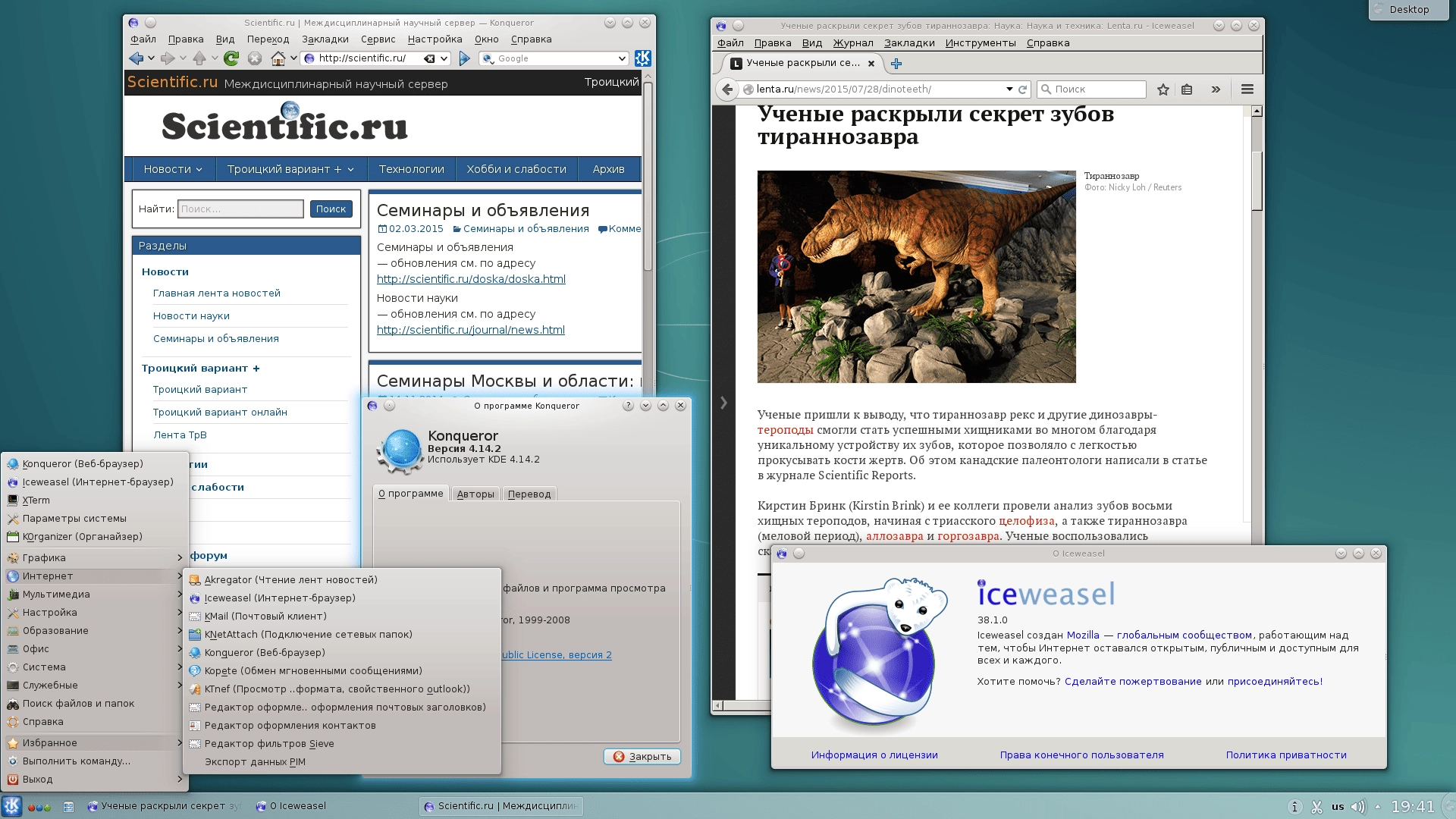Screen dimensions: 1456x819
Task: Go back in Konqueror toolbar
Action: pyautogui.click(x=136, y=58)
